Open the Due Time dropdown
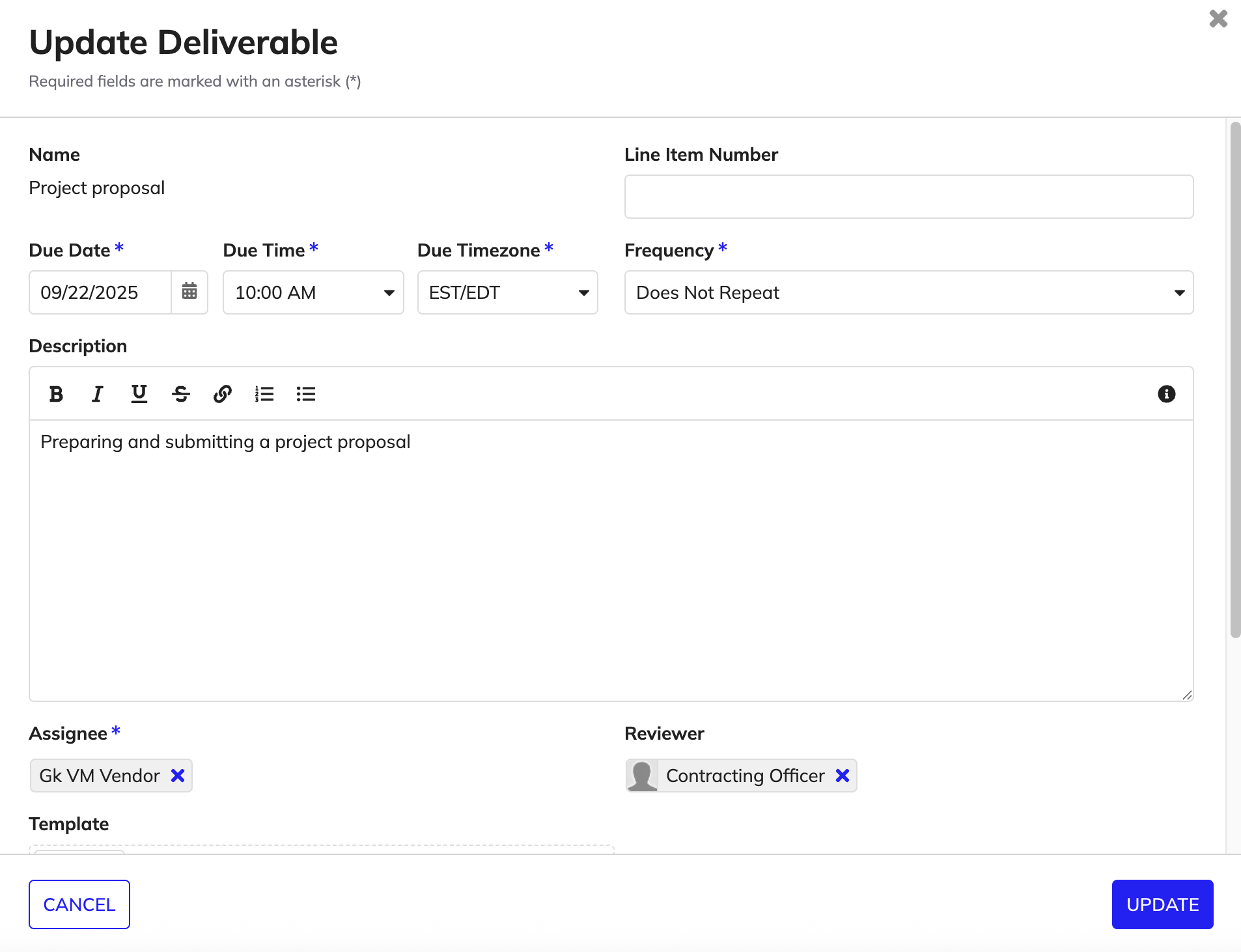Viewport: 1241px width, 952px height. (x=313, y=292)
